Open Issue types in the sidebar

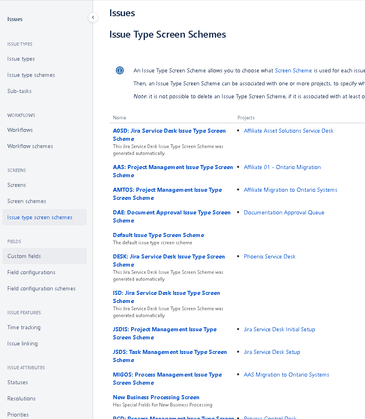pyautogui.click(x=21, y=59)
